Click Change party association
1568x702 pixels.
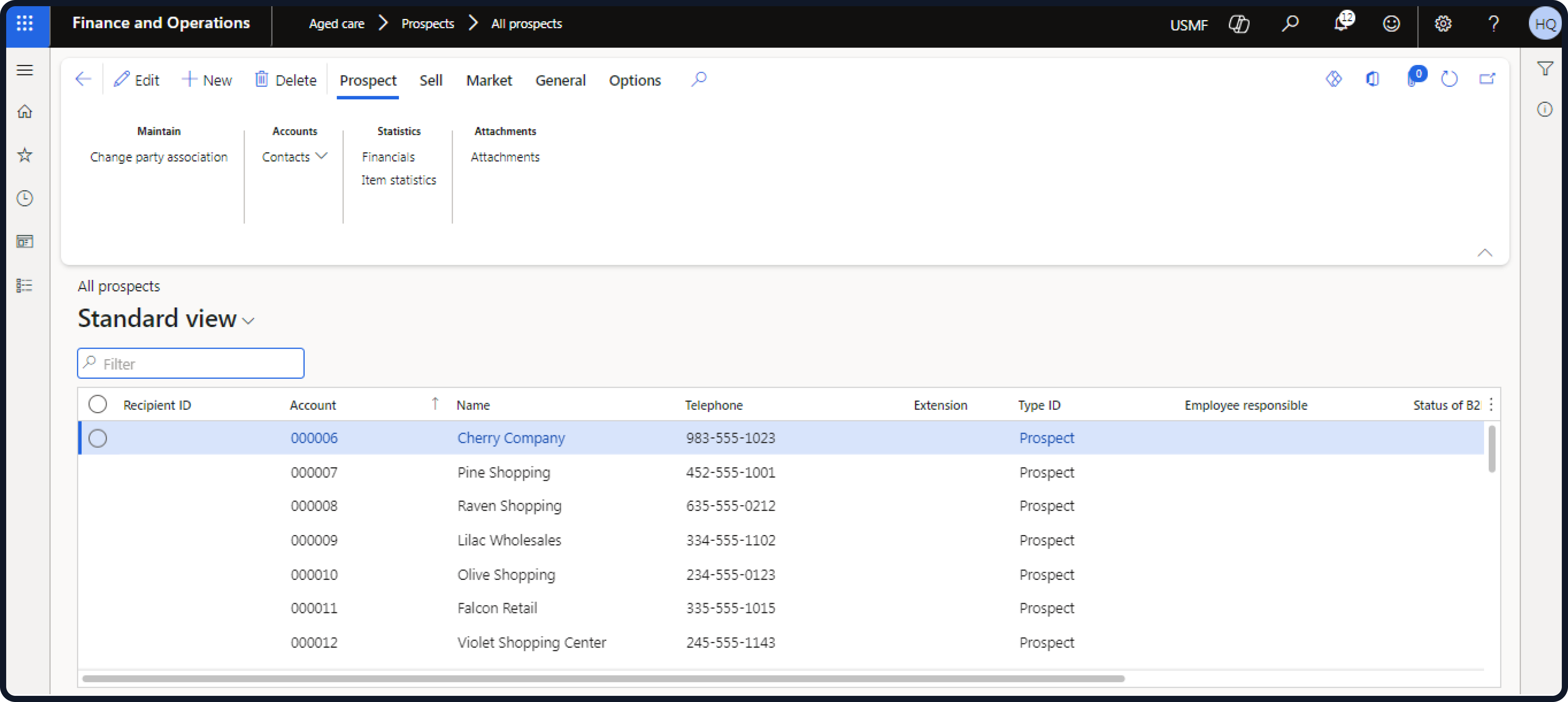click(158, 157)
